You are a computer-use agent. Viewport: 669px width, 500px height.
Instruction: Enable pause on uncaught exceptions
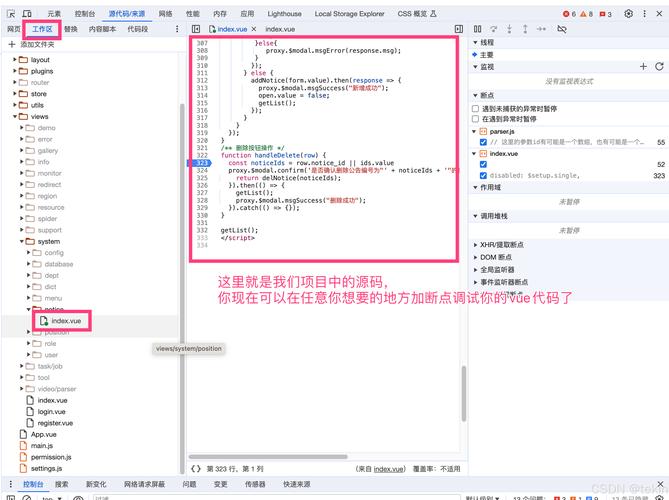(x=475, y=109)
